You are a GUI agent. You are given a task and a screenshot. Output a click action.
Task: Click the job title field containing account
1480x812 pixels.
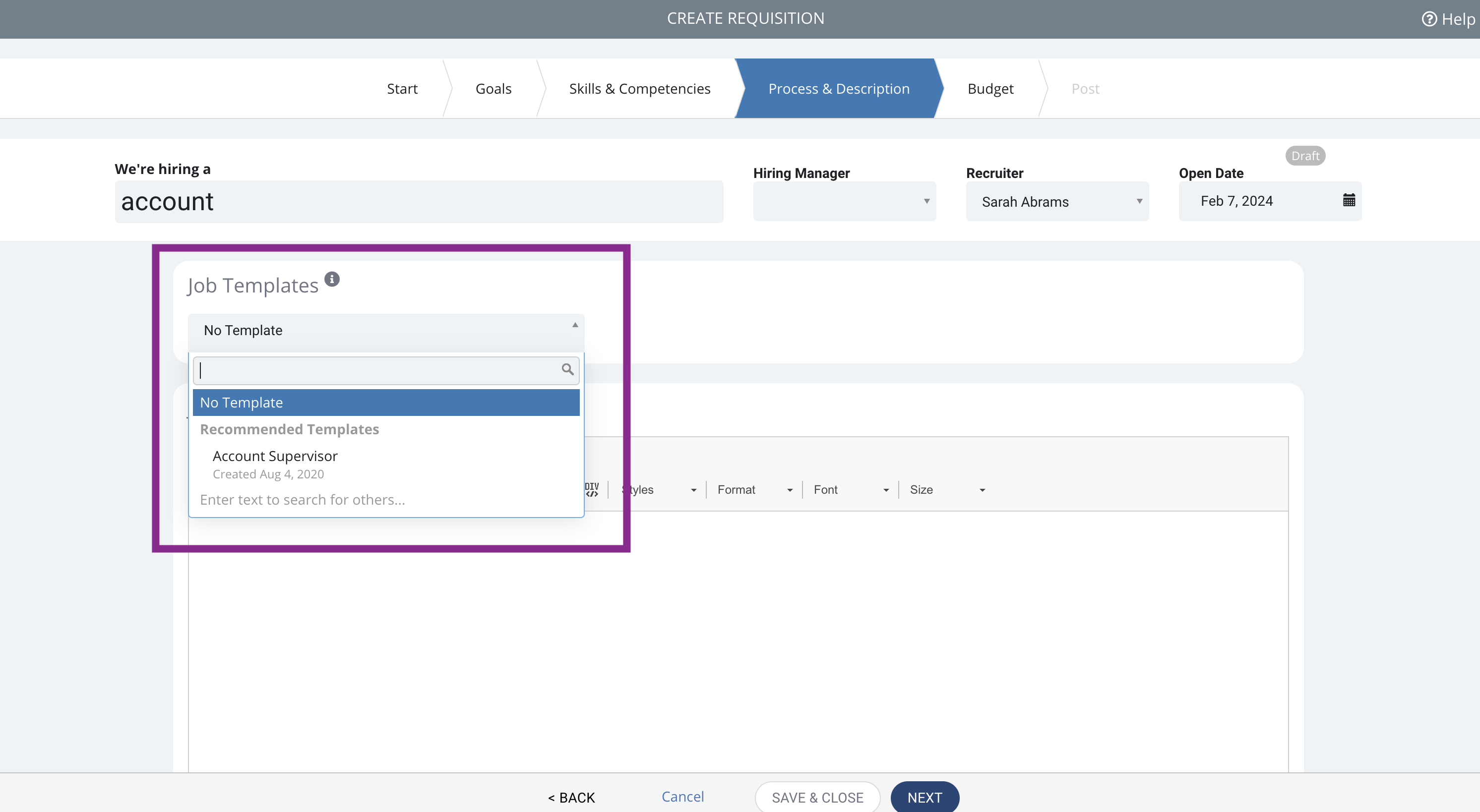tap(419, 202)
